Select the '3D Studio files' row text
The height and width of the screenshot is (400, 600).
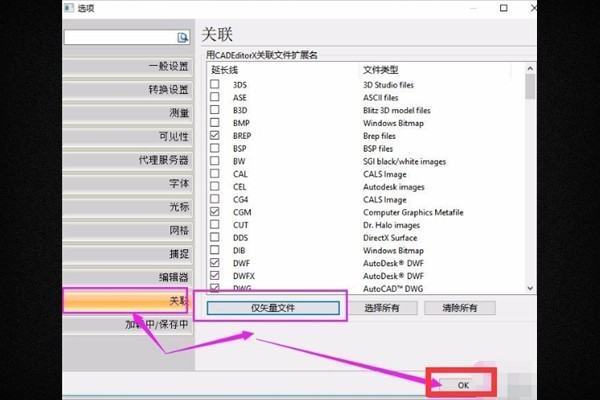388,85
